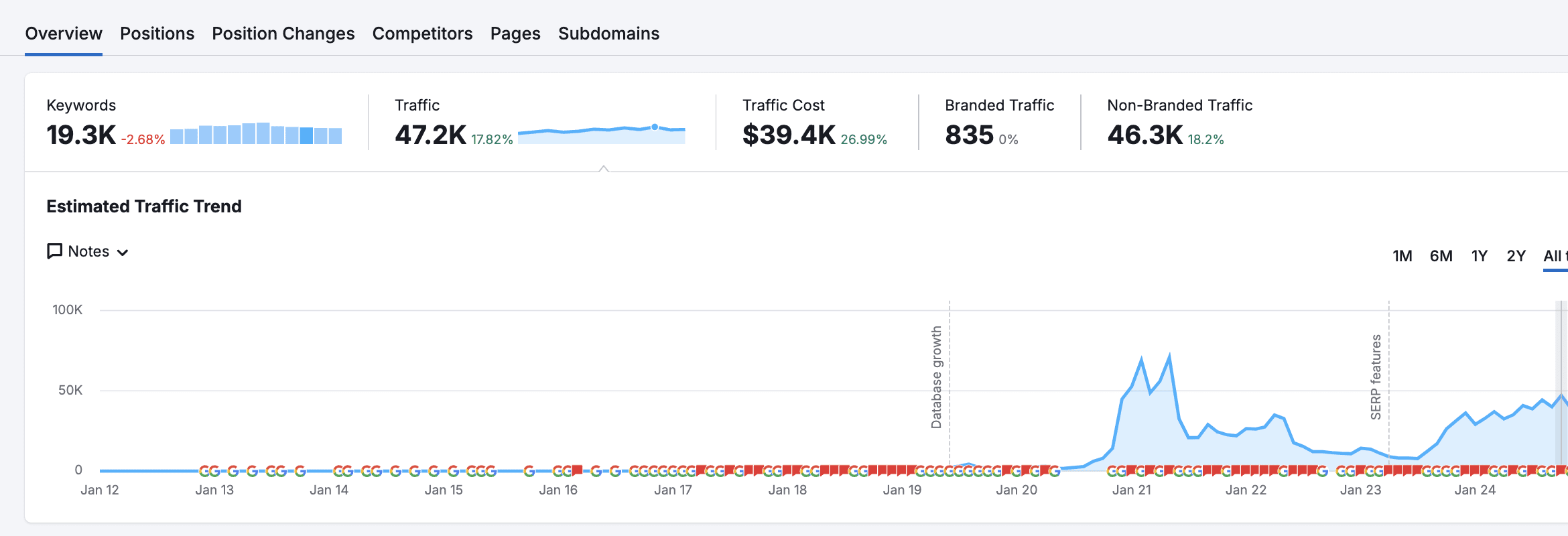Click the first red note flag above Jan 16
The image size is (1568, 536).
coord(578,470)
